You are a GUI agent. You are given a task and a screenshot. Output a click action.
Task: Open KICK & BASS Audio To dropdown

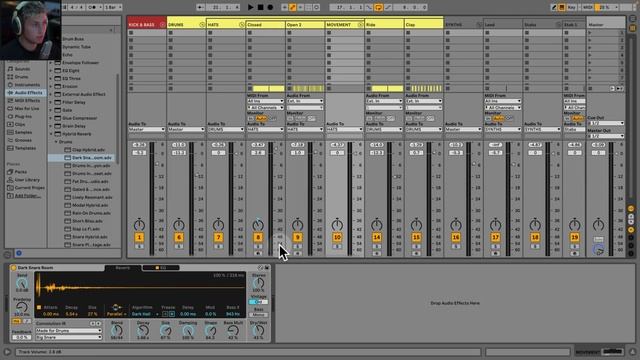147,129
